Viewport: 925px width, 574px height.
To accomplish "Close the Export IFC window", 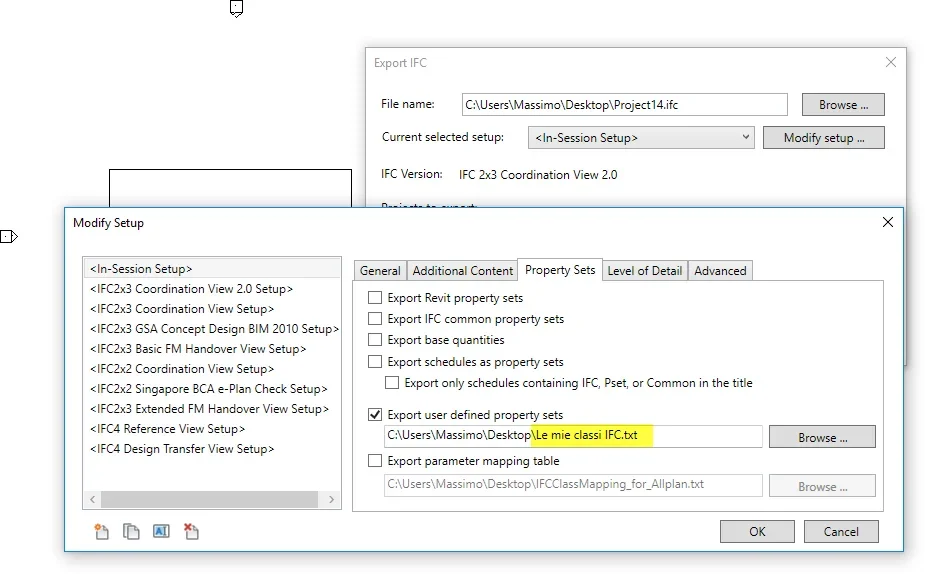I will [891, 62].
